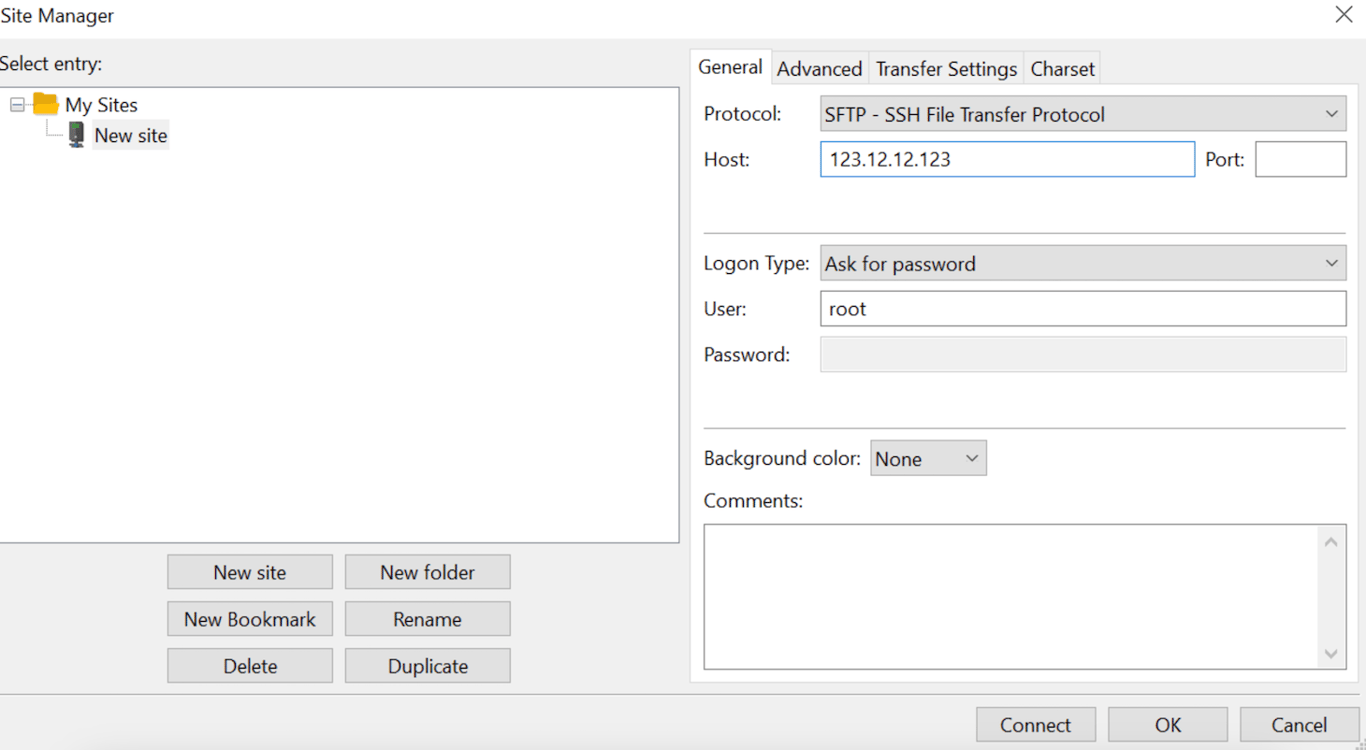Open the Charset tab
The width and height of the screenshot is (1366, 750).
(1062, 67)
